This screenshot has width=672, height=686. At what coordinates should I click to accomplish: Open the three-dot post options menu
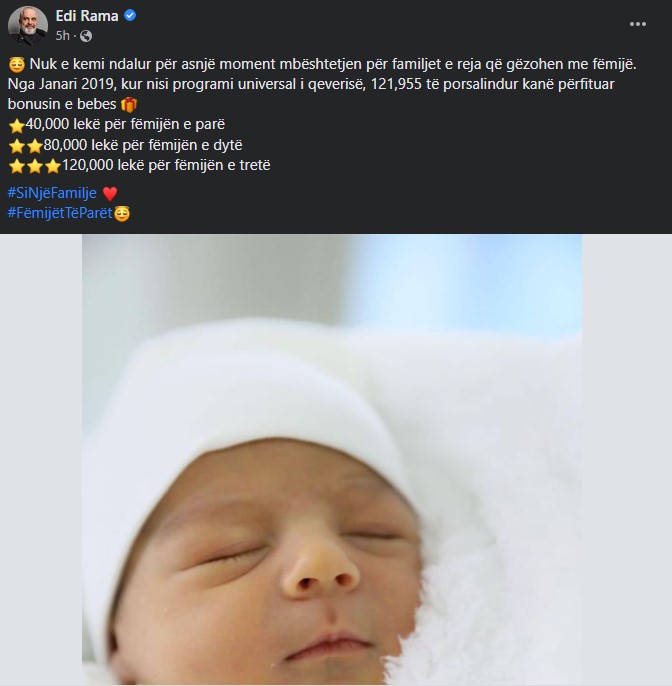(637, 24)
